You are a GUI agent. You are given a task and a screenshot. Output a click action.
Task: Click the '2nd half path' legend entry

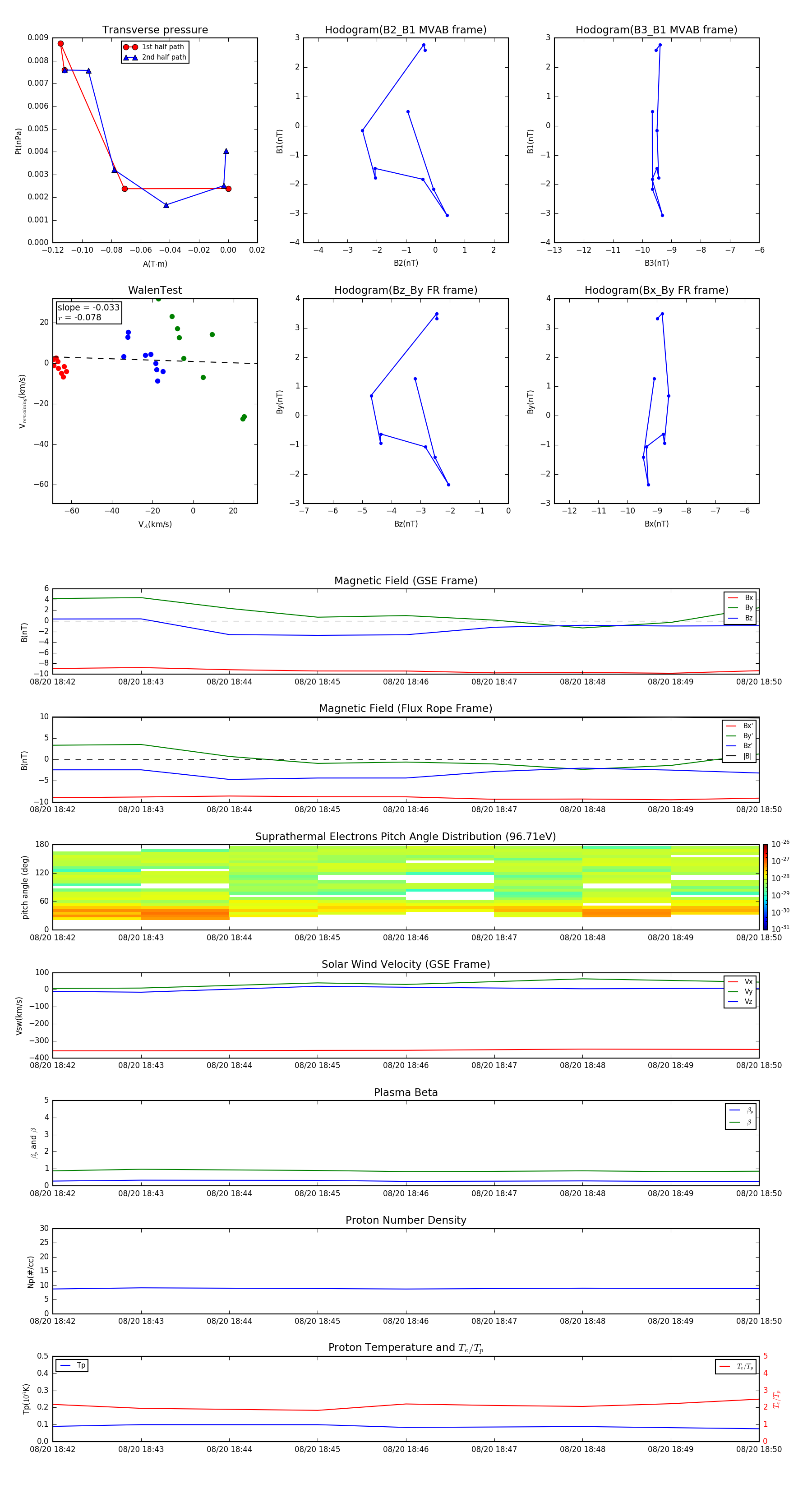tap(155, 57)
